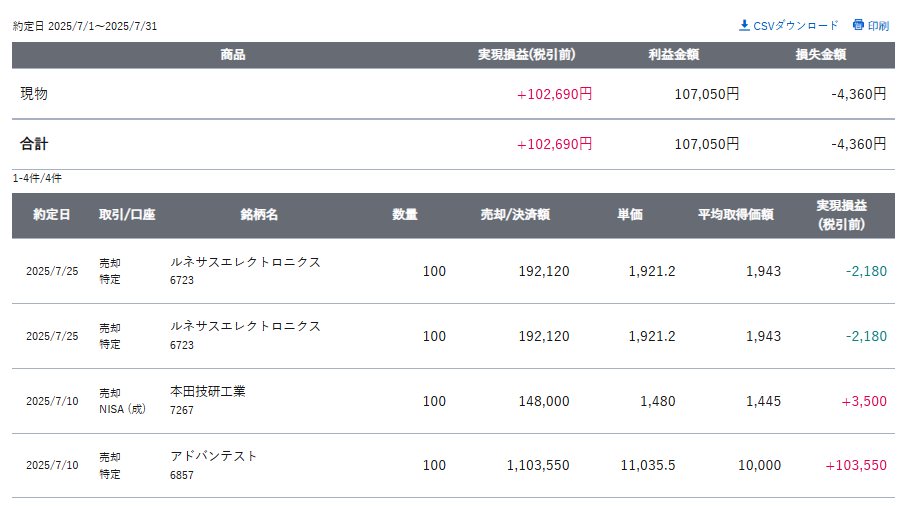Click the 1,103,550 sale amount cell
This screenshot has height=510, width=916.
tap(538, 466)
